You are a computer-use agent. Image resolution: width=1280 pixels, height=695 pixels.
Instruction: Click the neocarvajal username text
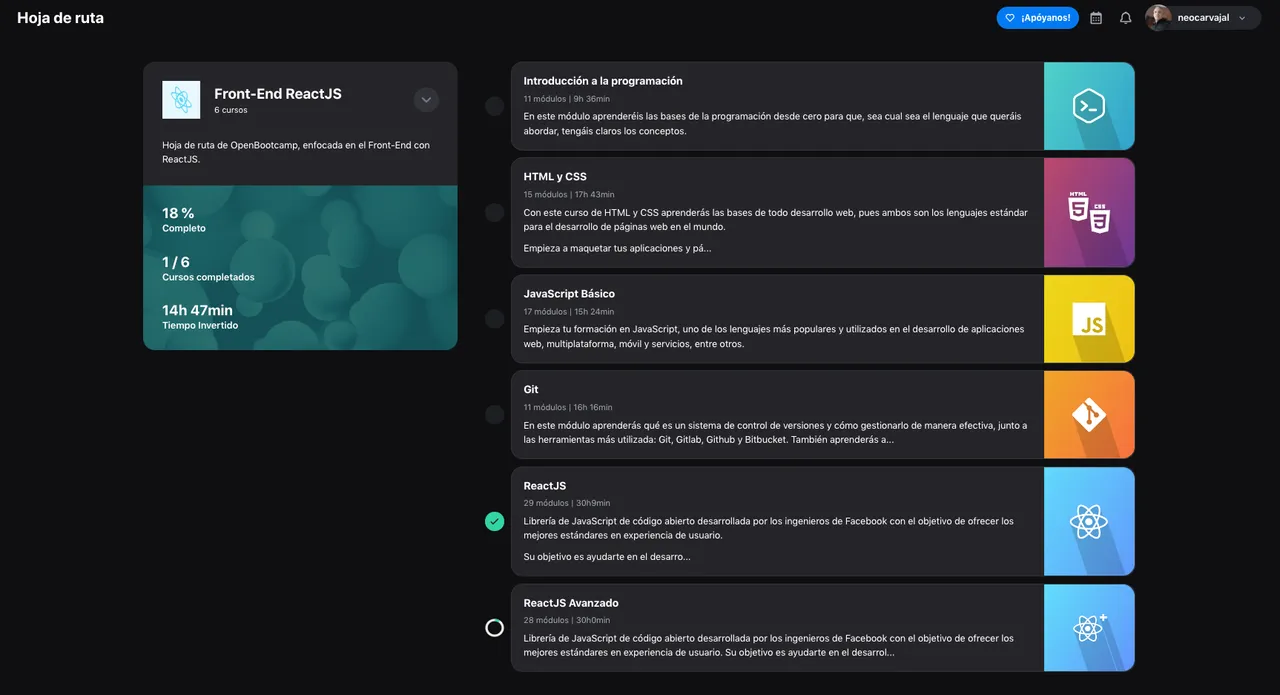(1203, 18)
